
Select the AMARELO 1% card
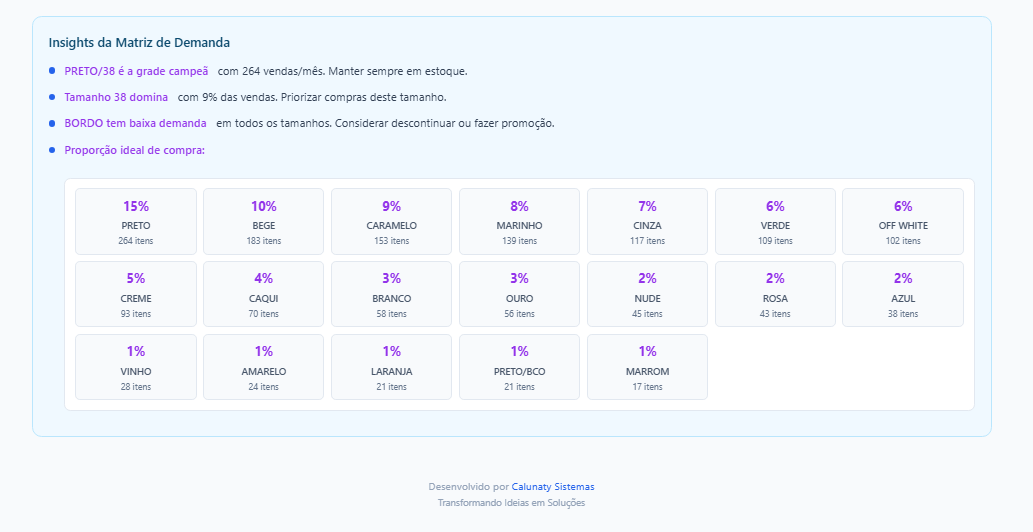[264, 367]
